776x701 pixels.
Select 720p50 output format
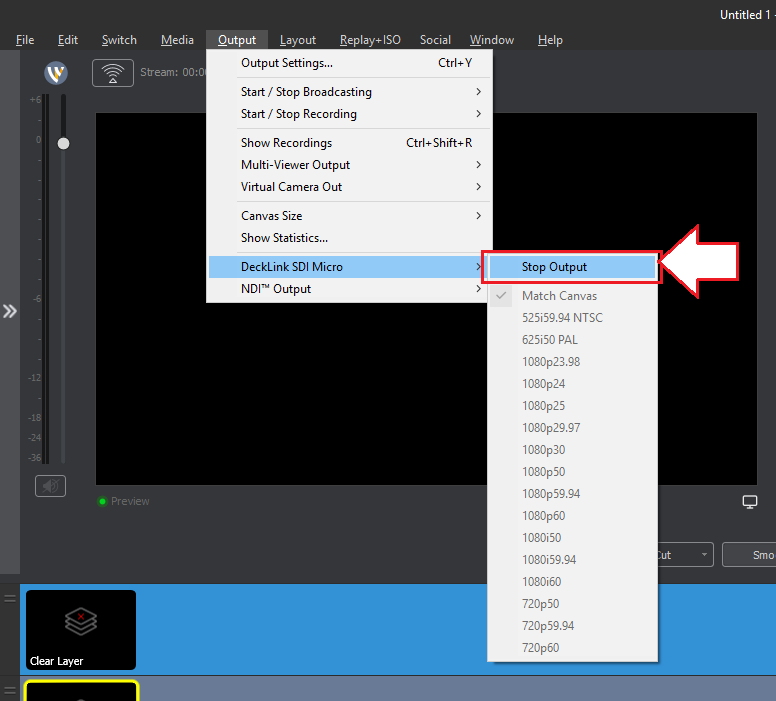click(x=572, y=604)
